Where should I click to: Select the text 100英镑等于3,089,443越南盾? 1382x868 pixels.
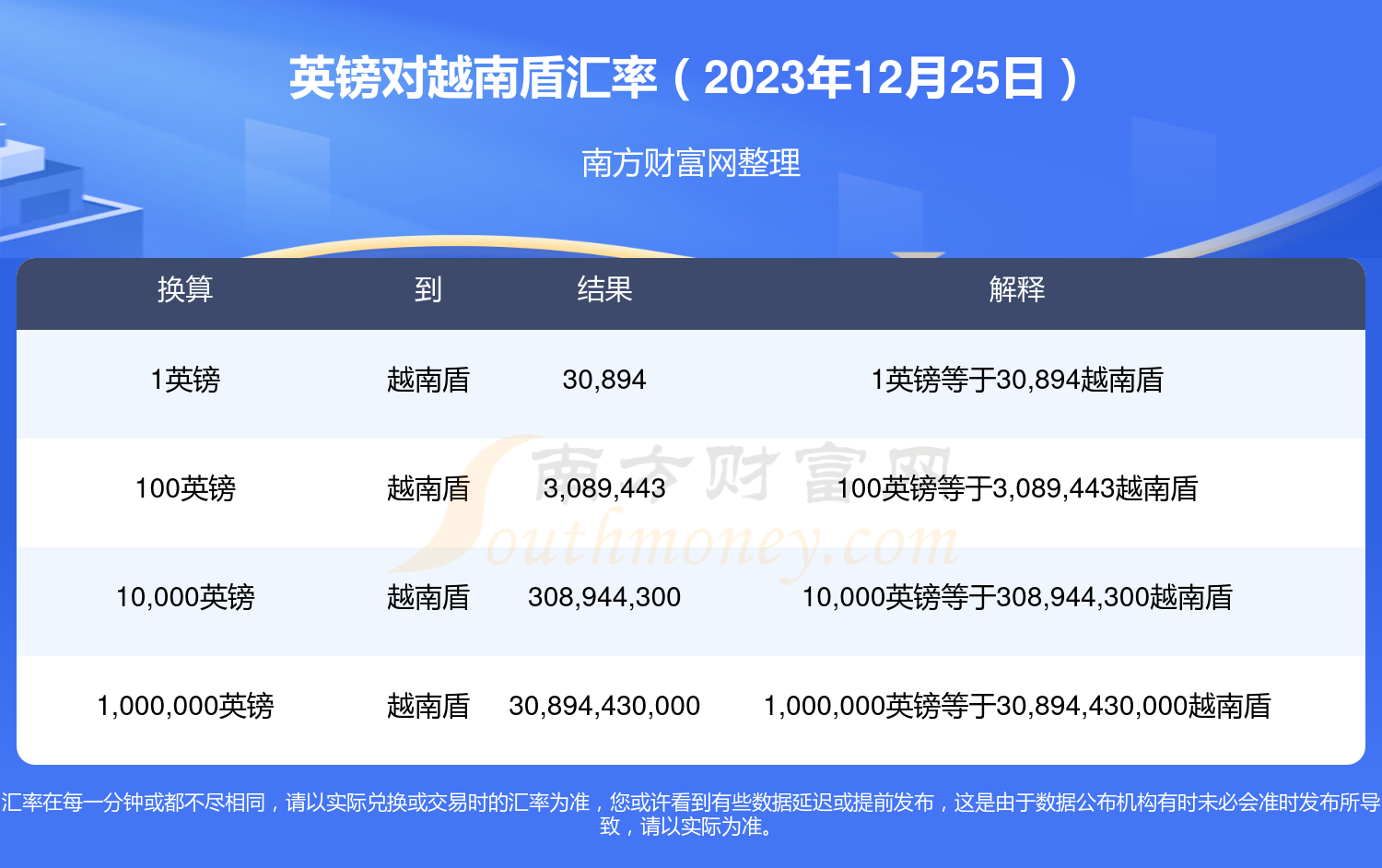[x=1017, y=488]
